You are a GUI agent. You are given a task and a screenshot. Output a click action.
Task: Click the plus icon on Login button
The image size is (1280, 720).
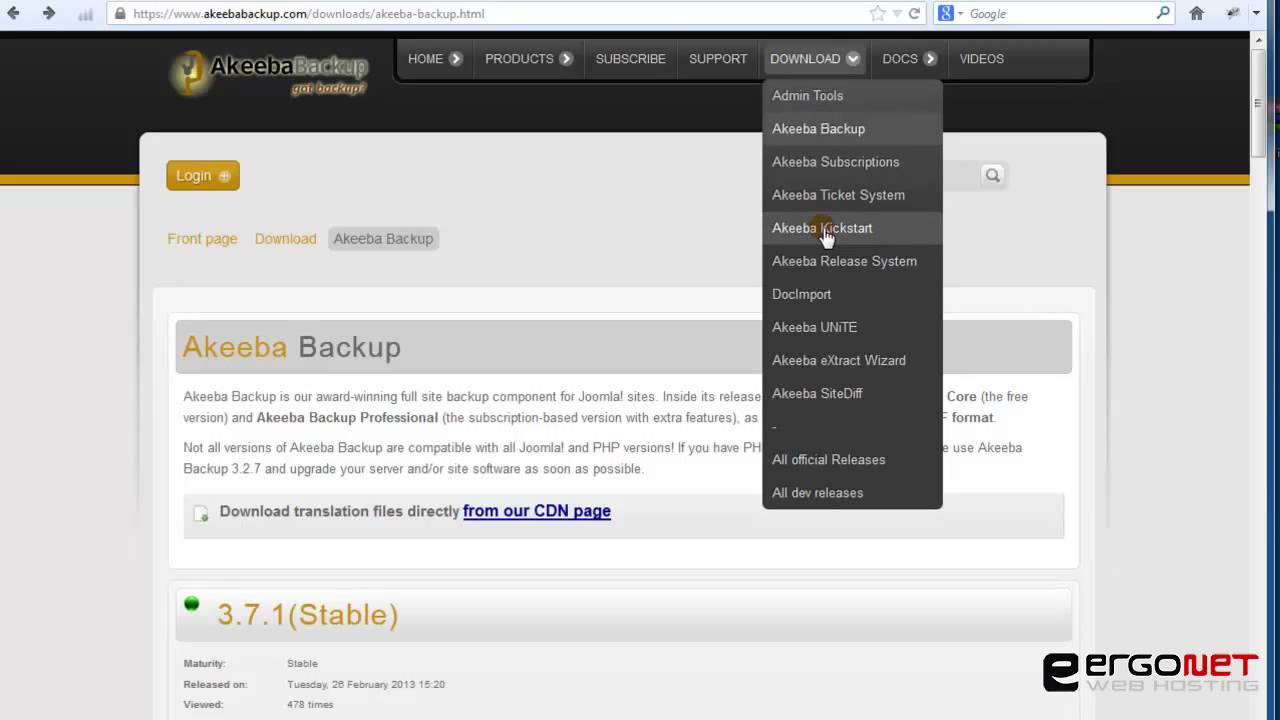click(224, 176)
